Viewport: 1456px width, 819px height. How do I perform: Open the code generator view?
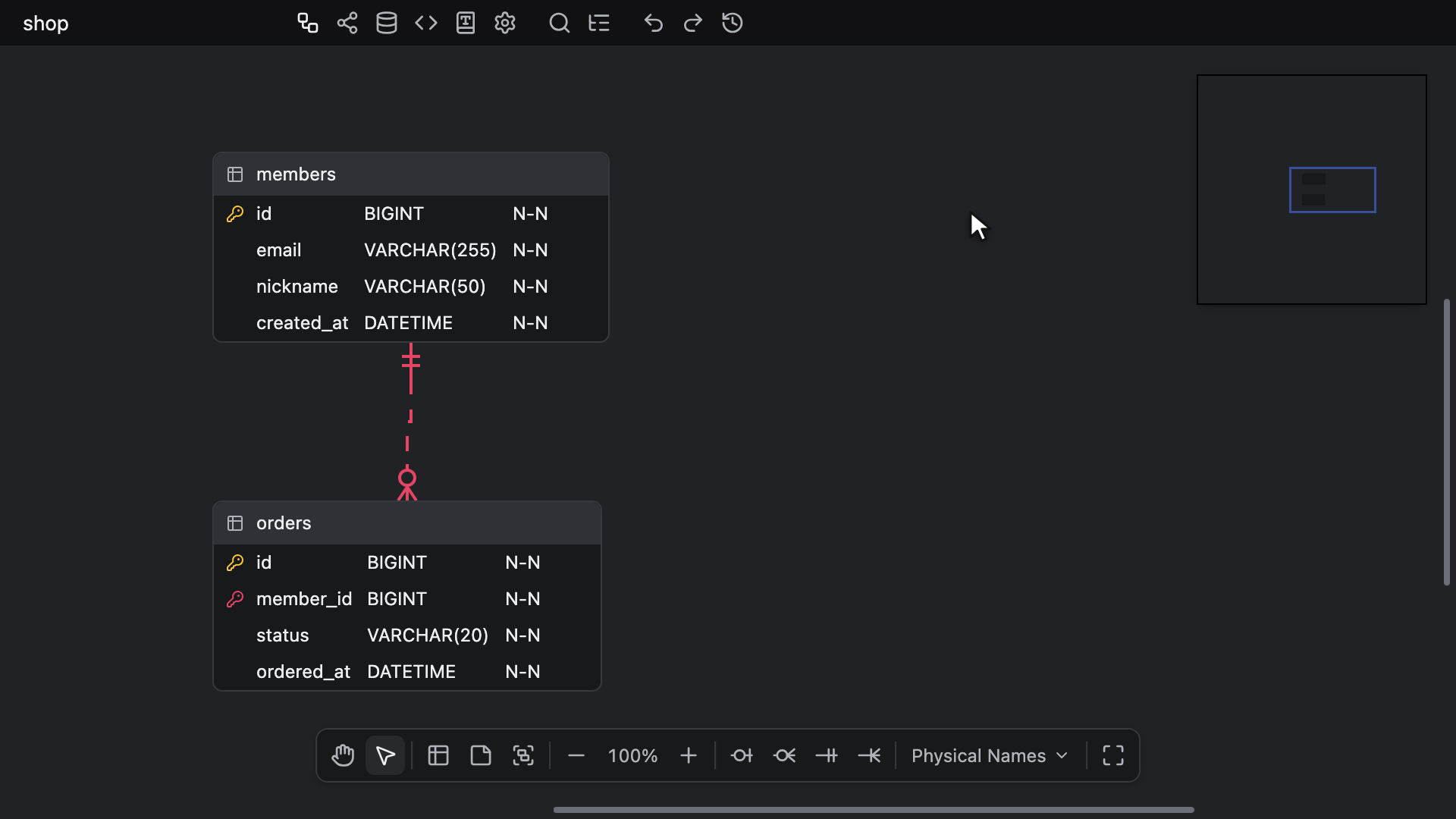click(x=426, y=23)
